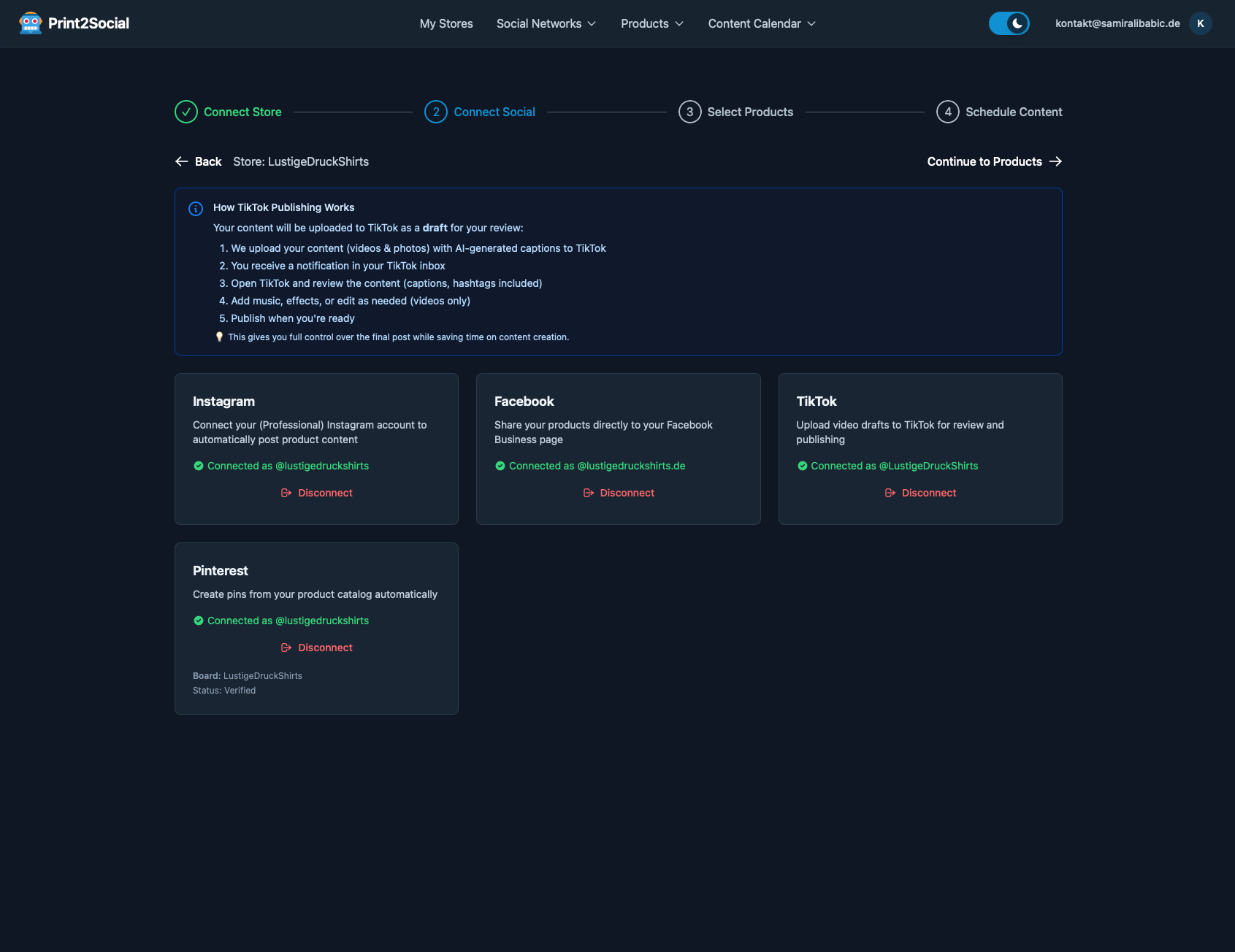This screenshot has width=1235, height=952.
Task: Click the Back arrow icon
Action: (x=182, y=161)
